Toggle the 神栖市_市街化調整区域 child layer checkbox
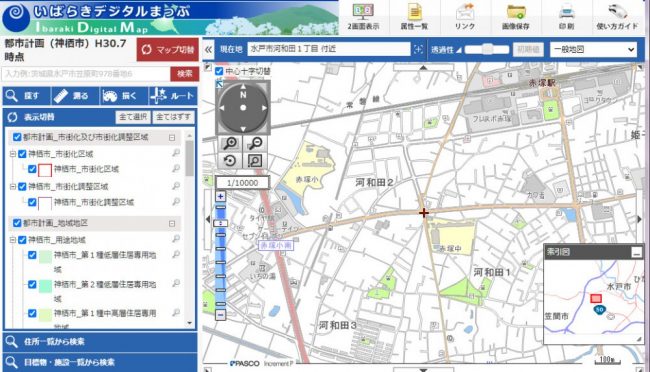This screenshot has height=372, width=650. tap(32, 202)
